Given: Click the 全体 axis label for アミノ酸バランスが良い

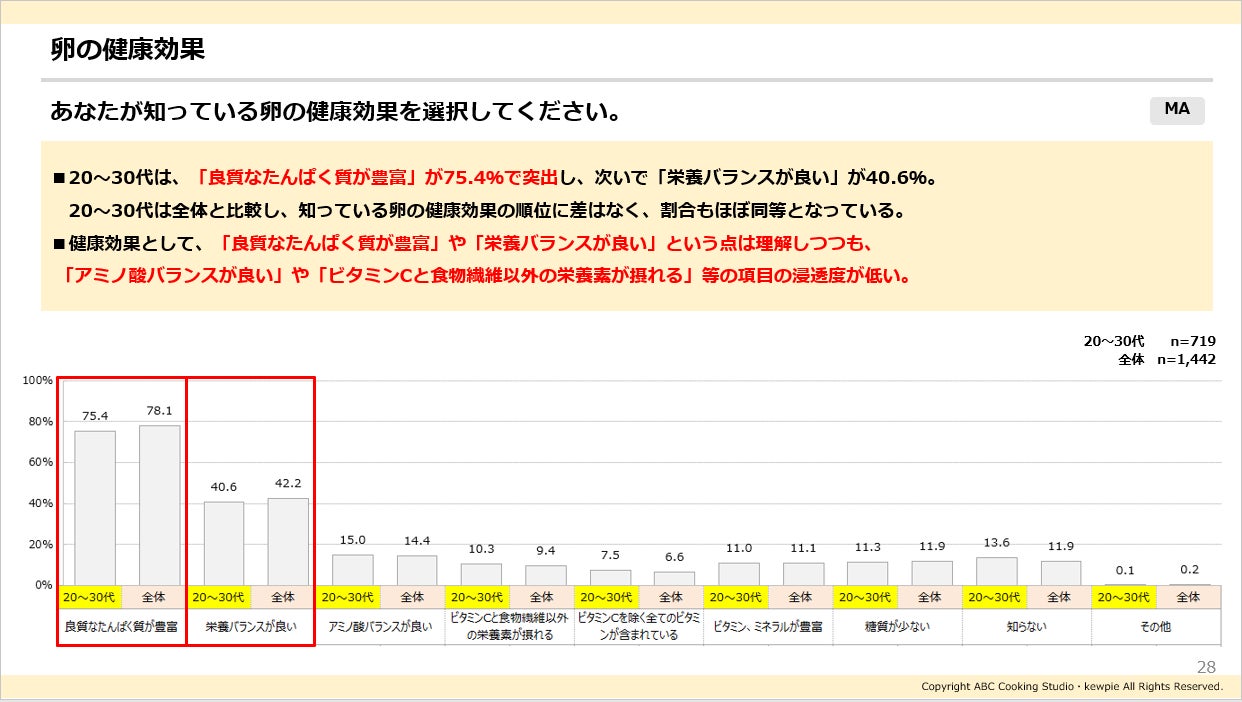Looking at the screenshot, I should [x=412, y=597].
